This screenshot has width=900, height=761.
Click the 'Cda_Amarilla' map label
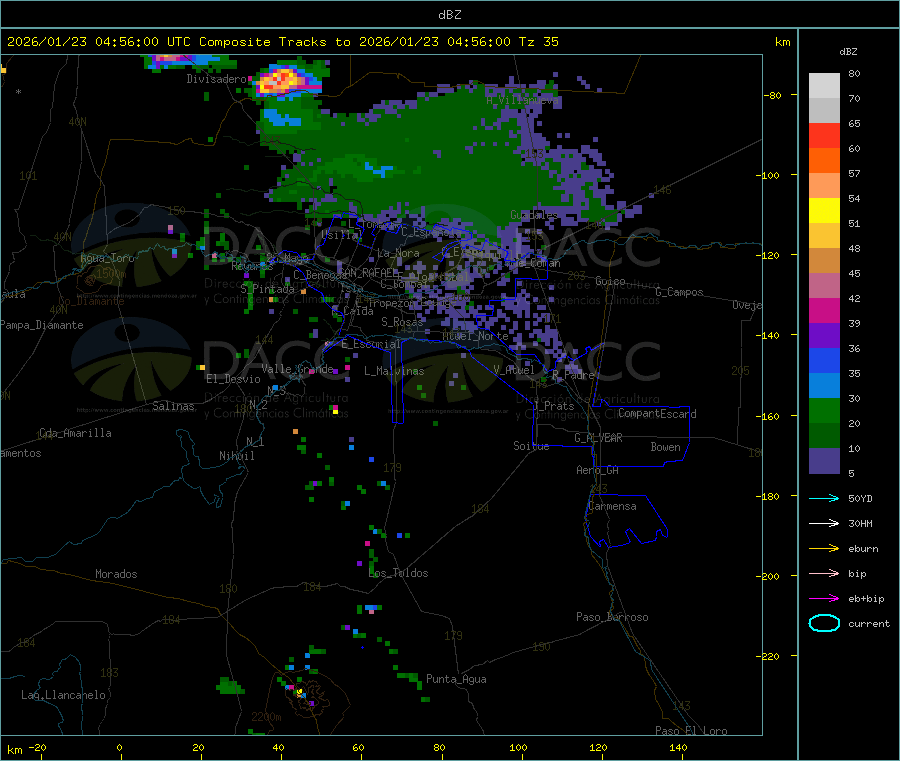[75, 433]
